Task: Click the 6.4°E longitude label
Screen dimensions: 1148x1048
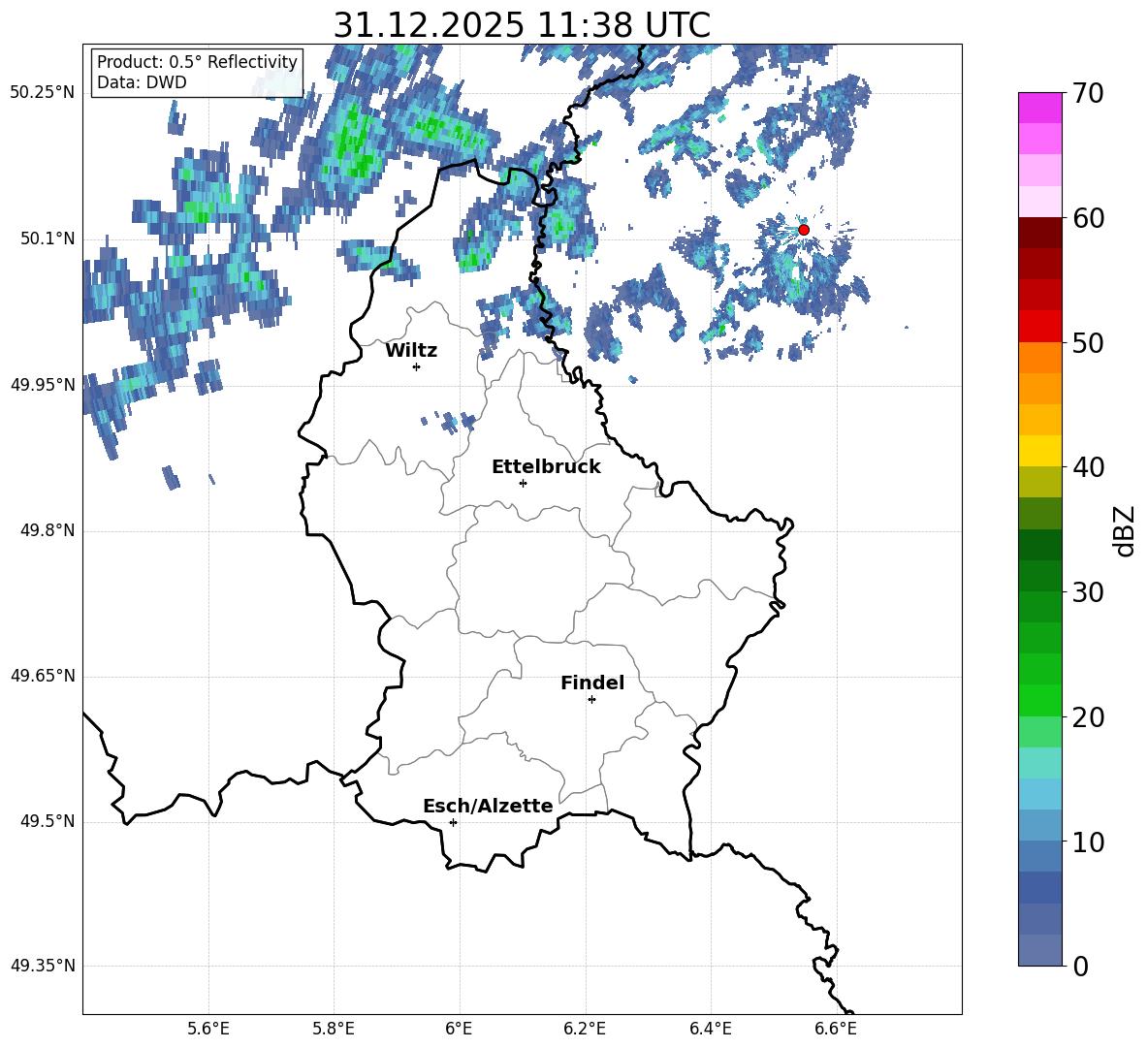Action: click(x=710, y=1029)
